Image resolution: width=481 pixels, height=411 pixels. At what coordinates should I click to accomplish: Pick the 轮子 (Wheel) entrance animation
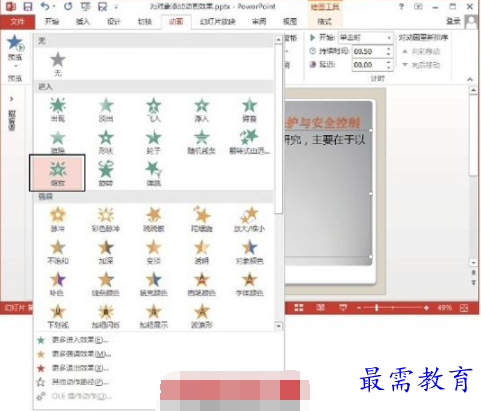(153, 142)
